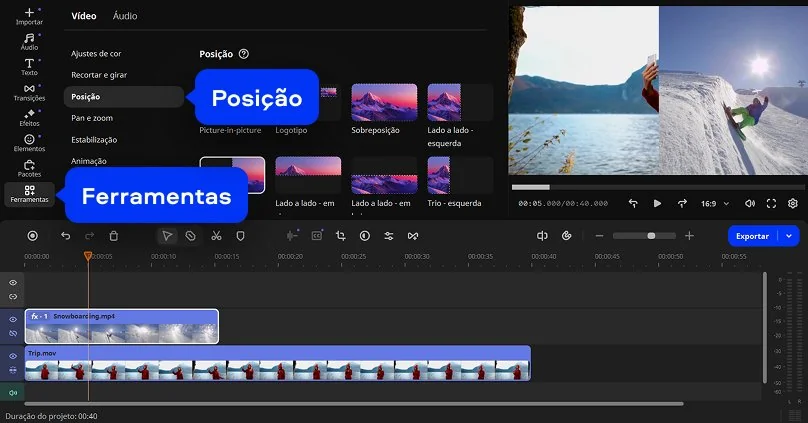Open the preview volume control
Screen dimensions: 808x423
point(750,203)
